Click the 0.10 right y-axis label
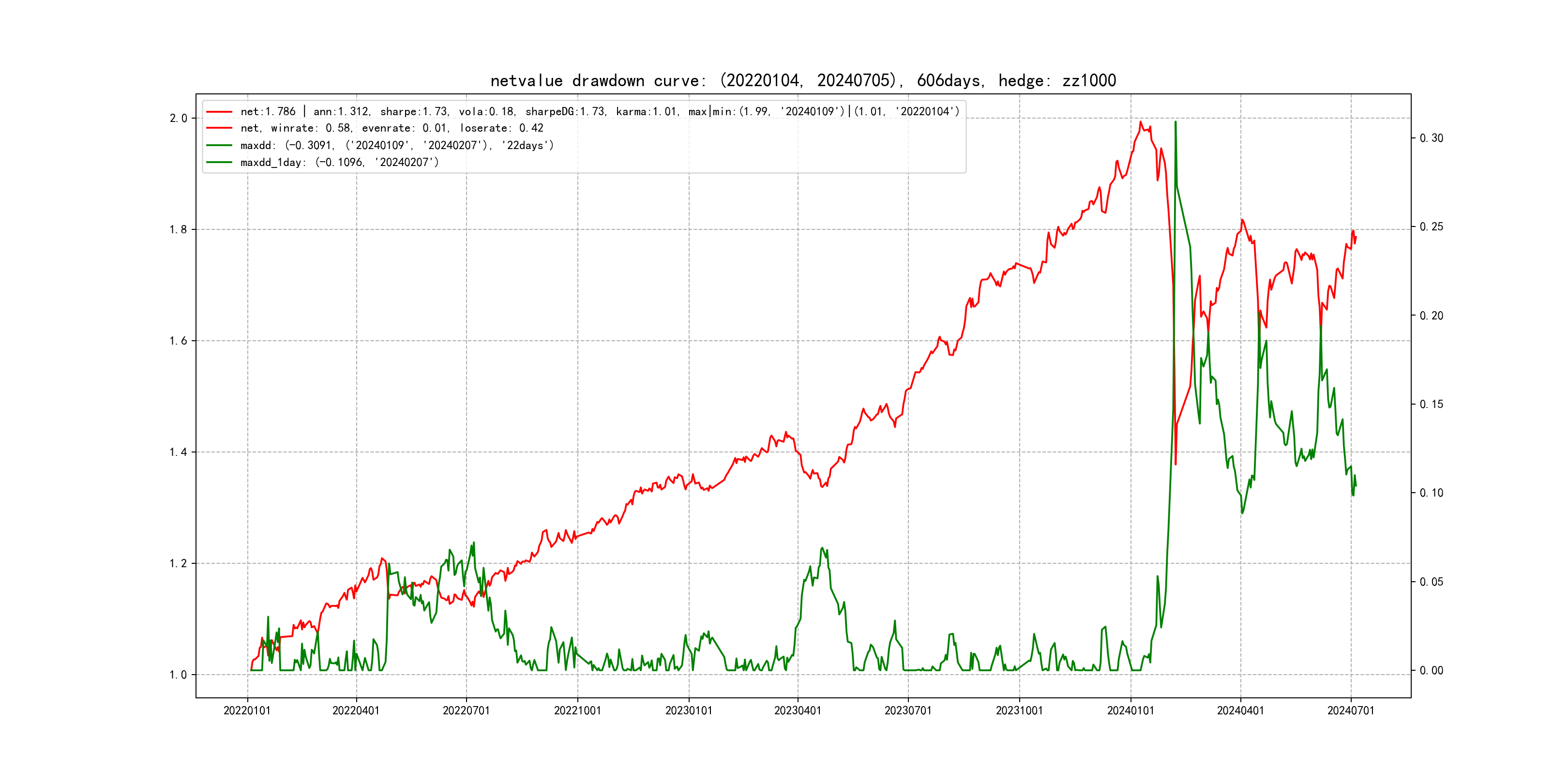Screen dimensions: 1568x784 [x=1431, y=493]
